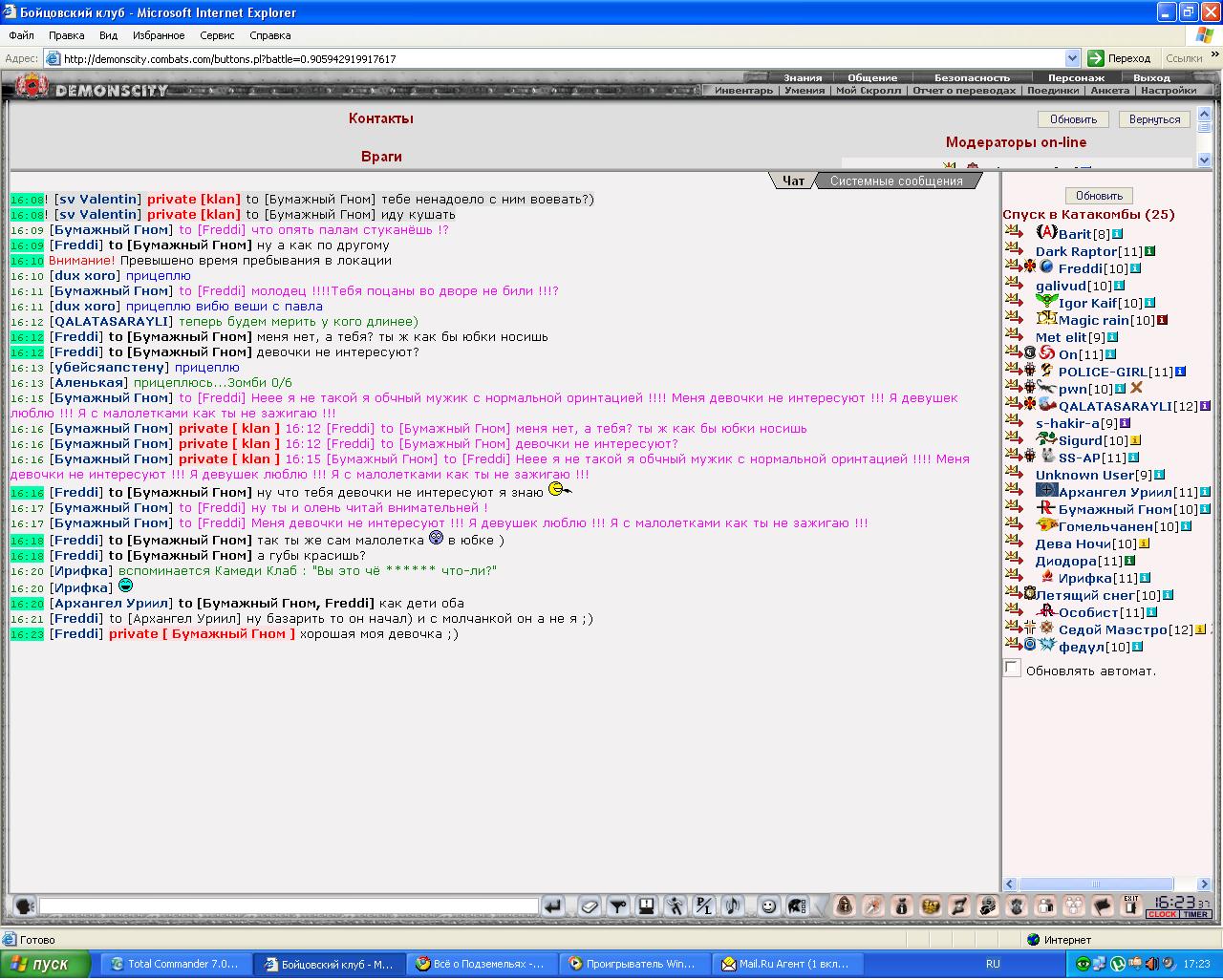
Task: Switch to the Чат tab
Action: pos(793,181)
